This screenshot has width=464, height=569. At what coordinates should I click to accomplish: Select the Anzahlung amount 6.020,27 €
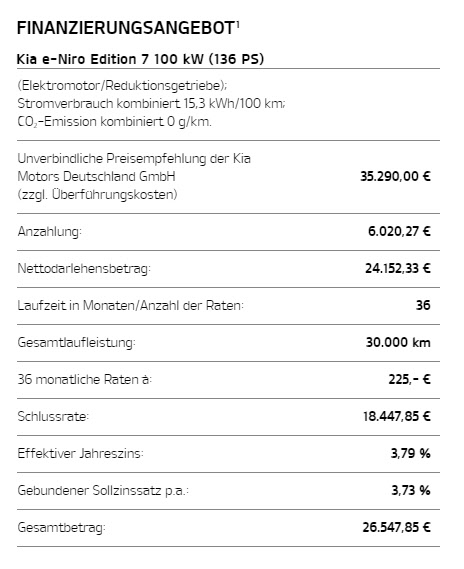[x=399, y=231]
